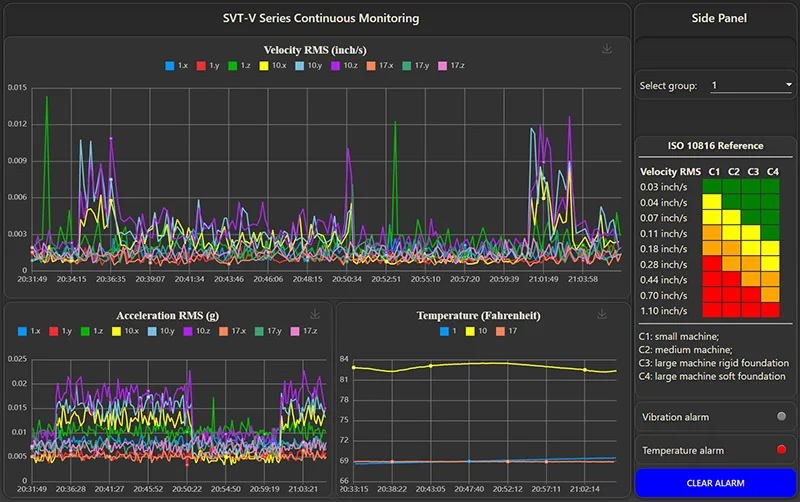Open the Select group dropdown

click(750, 85)
